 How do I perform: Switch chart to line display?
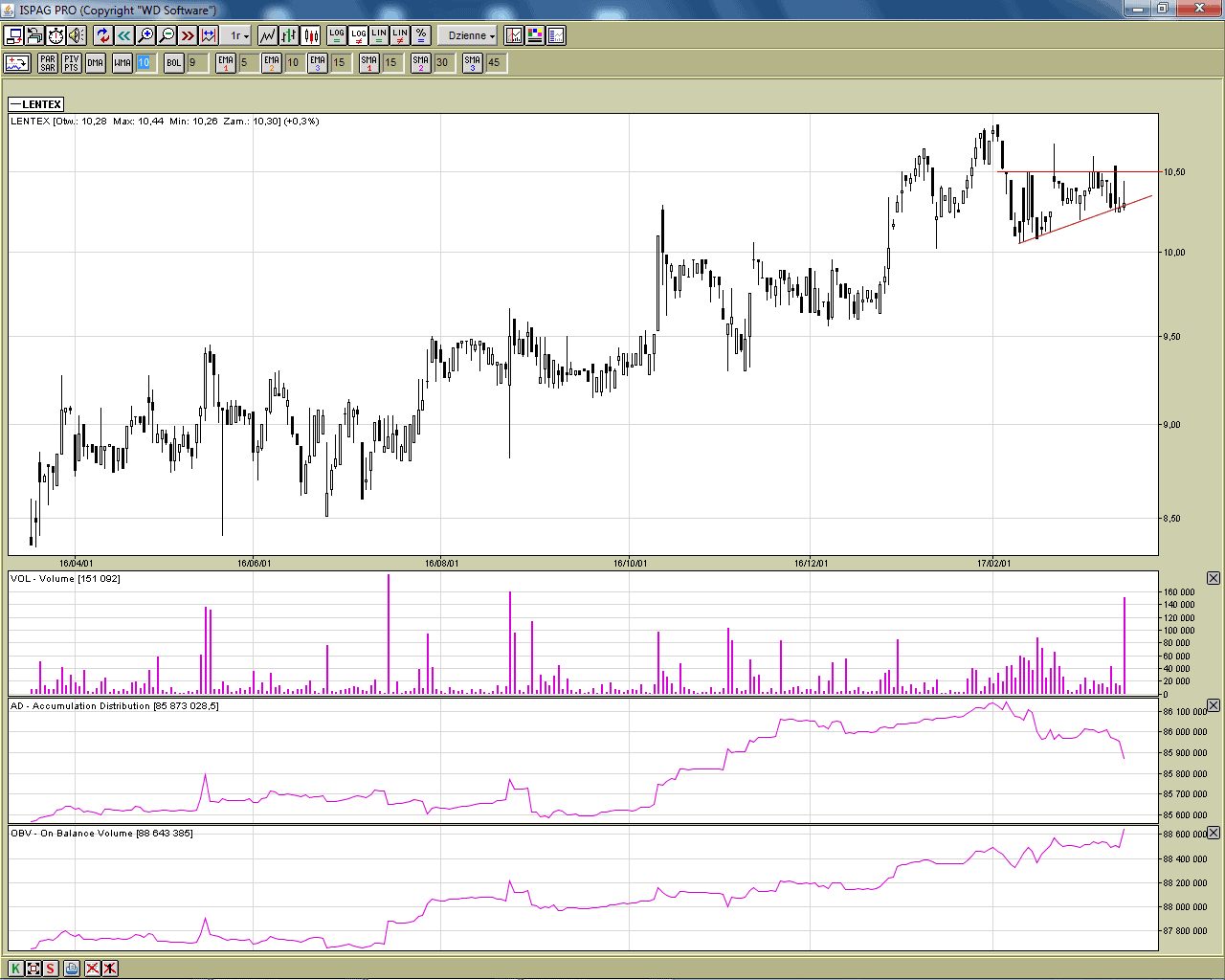tap(267, 35)
